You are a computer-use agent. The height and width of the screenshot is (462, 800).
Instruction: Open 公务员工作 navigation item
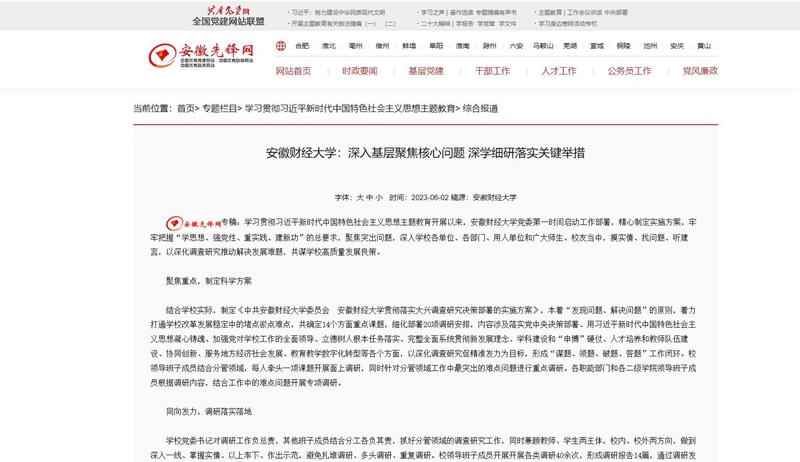[629, 71]
